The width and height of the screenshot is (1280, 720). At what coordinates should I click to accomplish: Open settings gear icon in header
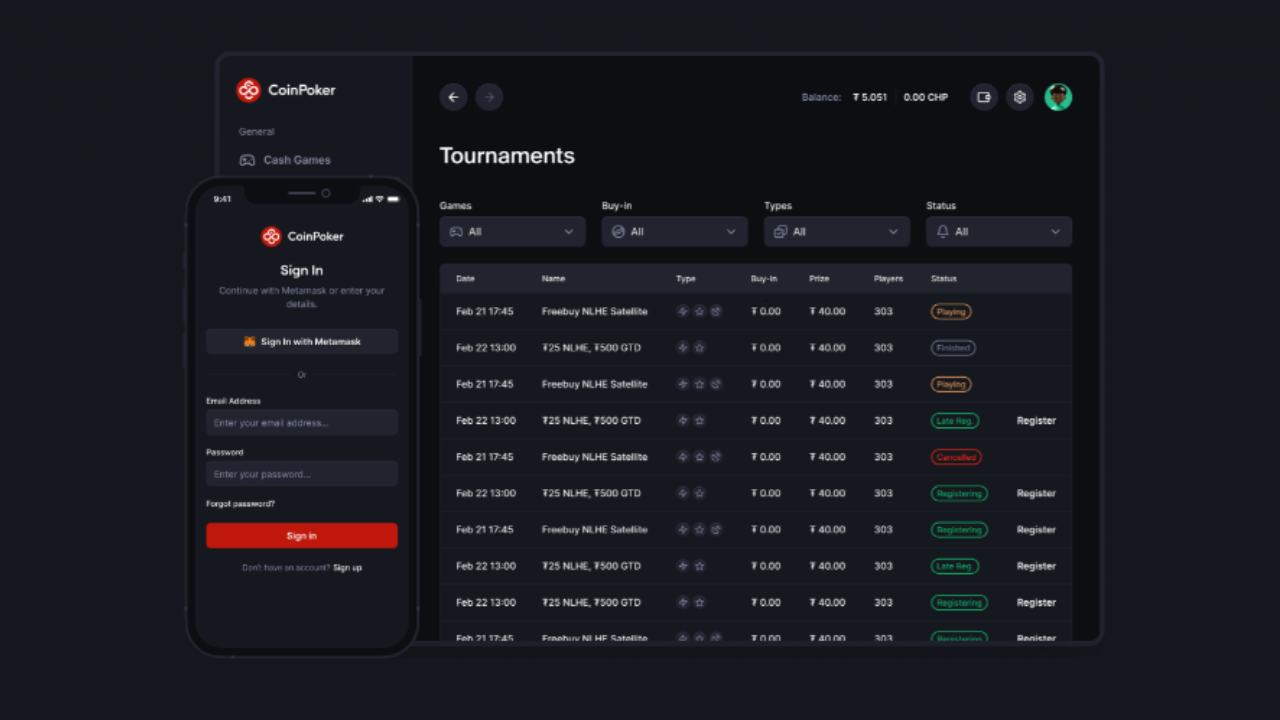click(x=1020, y=97)
